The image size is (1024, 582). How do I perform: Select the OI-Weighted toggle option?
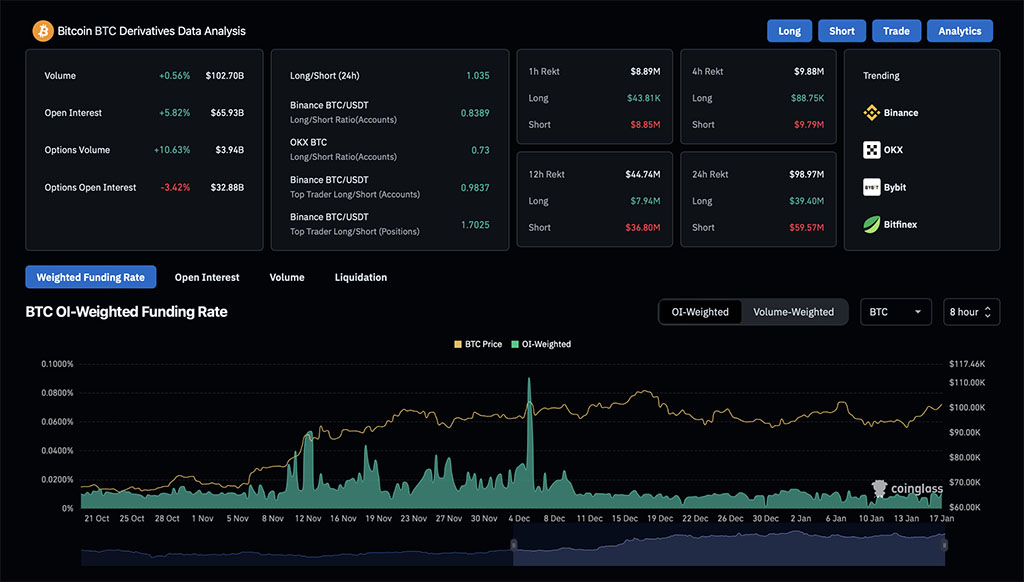pos(700,312)
